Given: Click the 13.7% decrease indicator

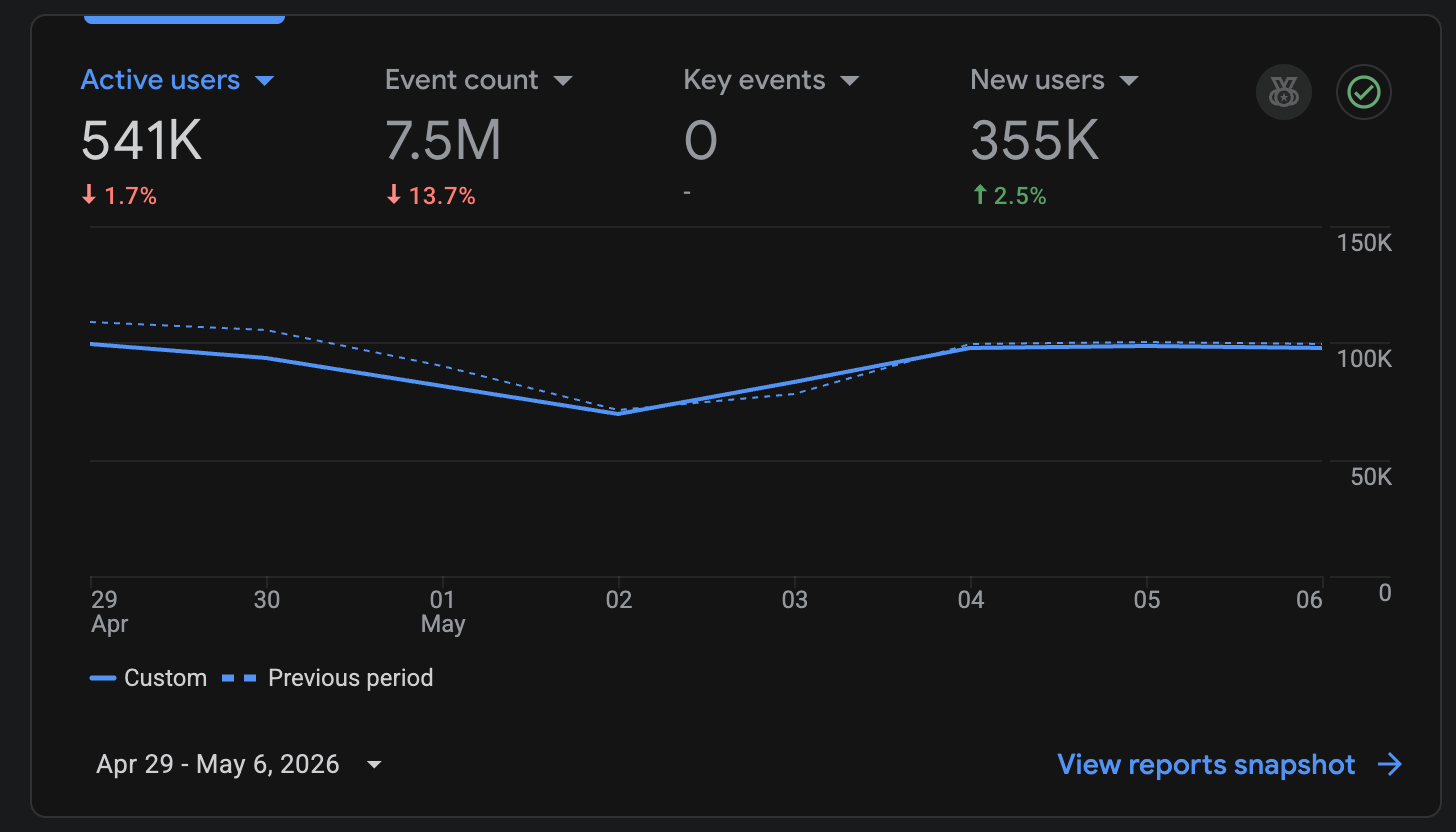Looking at the screenshot, I should (x=431, y=196).
